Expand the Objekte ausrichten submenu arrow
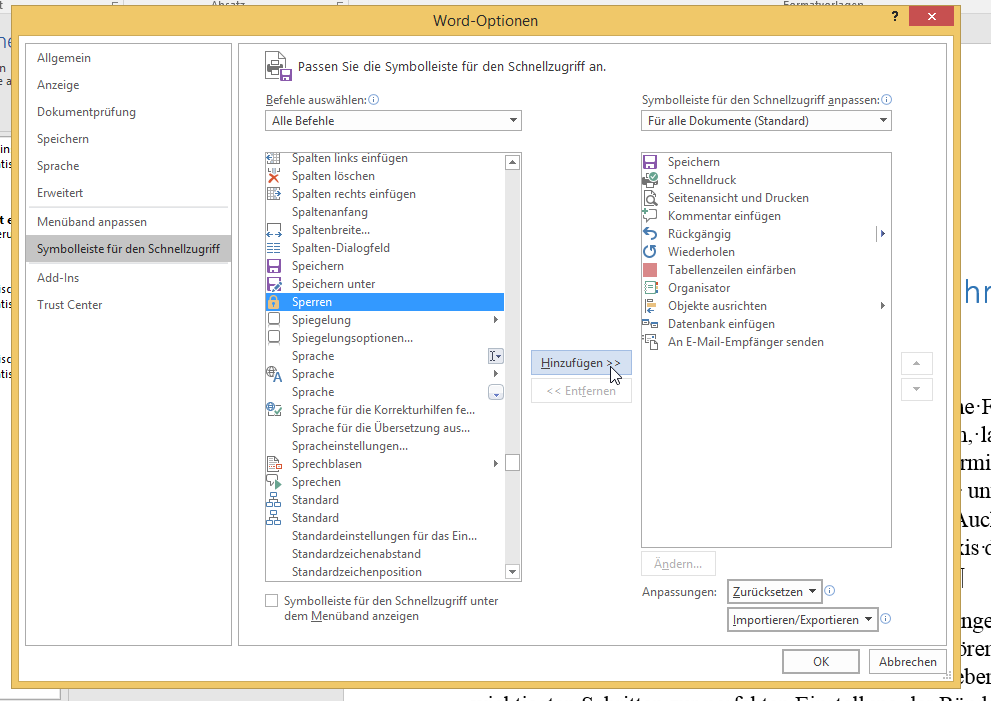991x701 pixels. pos(883,306)
